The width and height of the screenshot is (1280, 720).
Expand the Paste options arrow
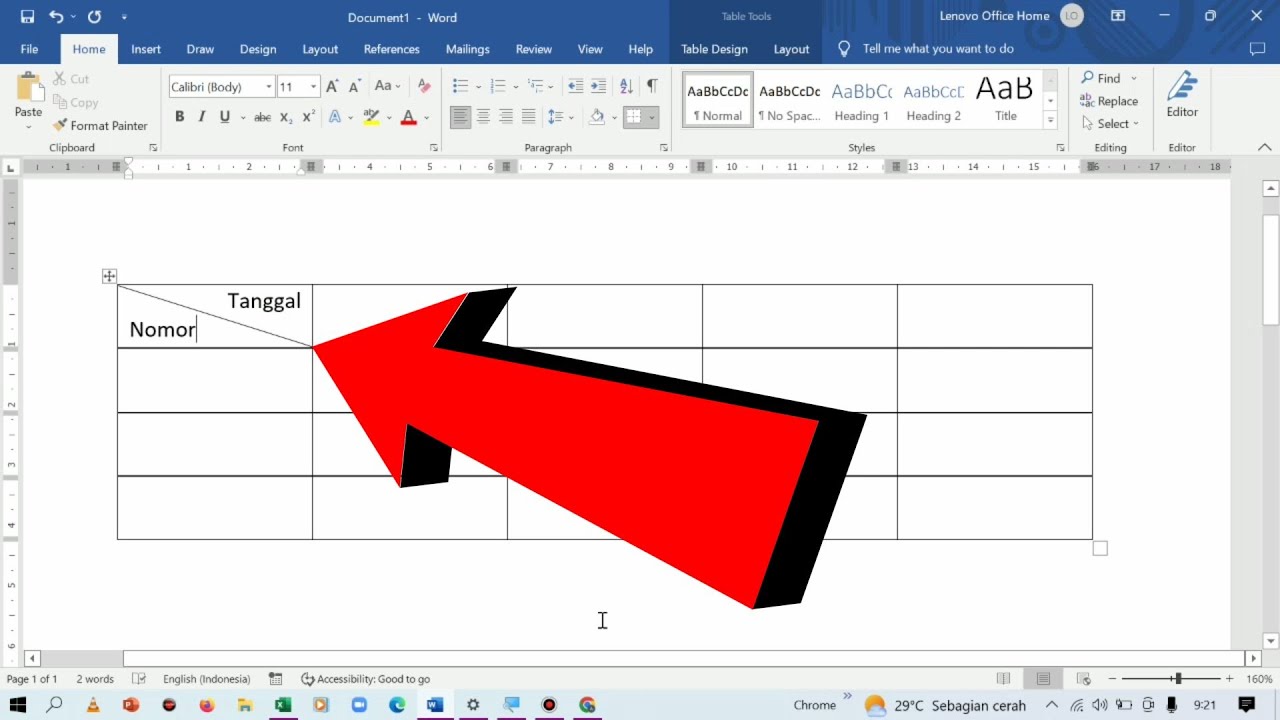click(28, 127)
